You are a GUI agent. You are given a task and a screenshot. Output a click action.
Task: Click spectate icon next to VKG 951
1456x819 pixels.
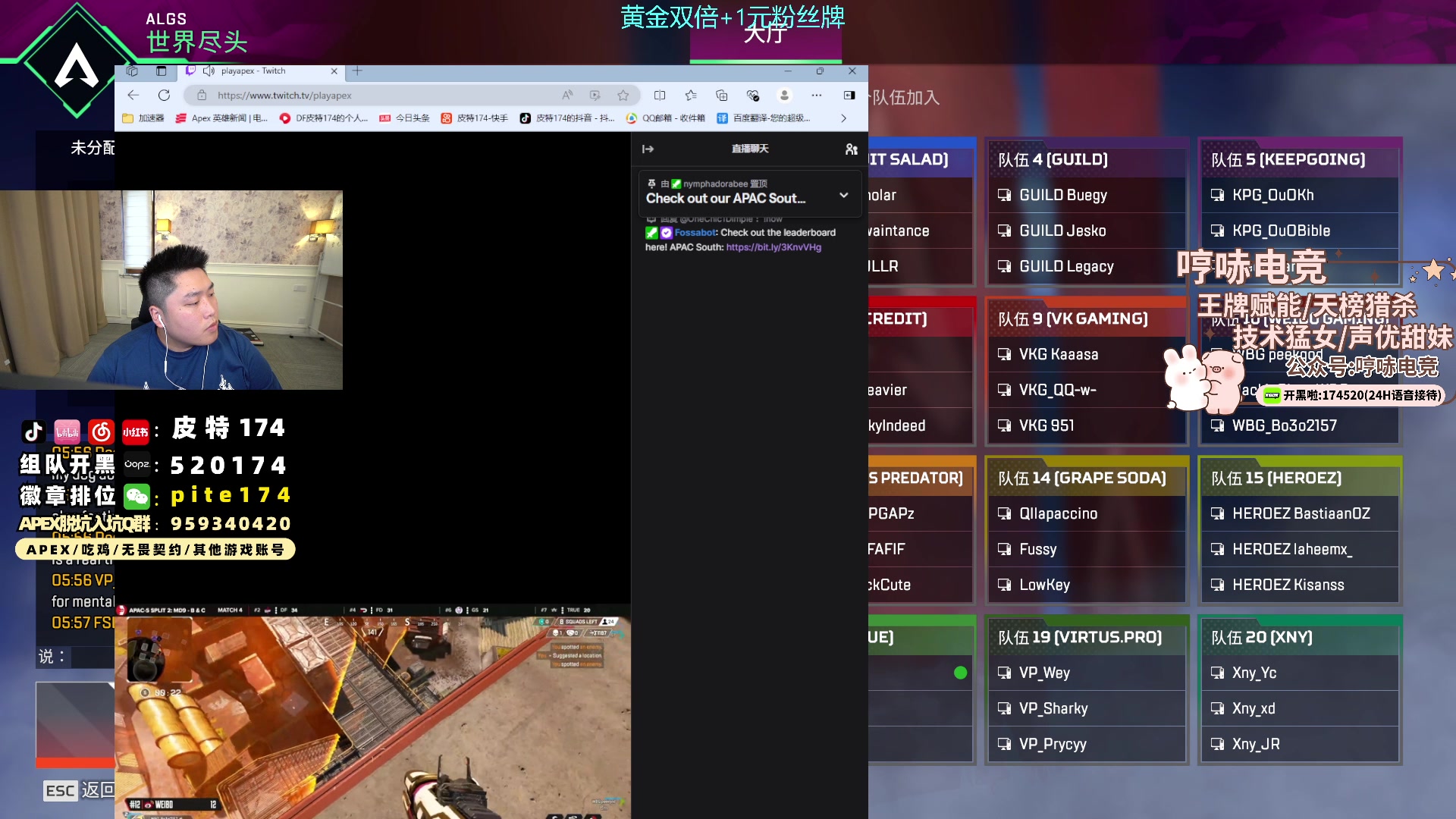tap(1004, 425)
